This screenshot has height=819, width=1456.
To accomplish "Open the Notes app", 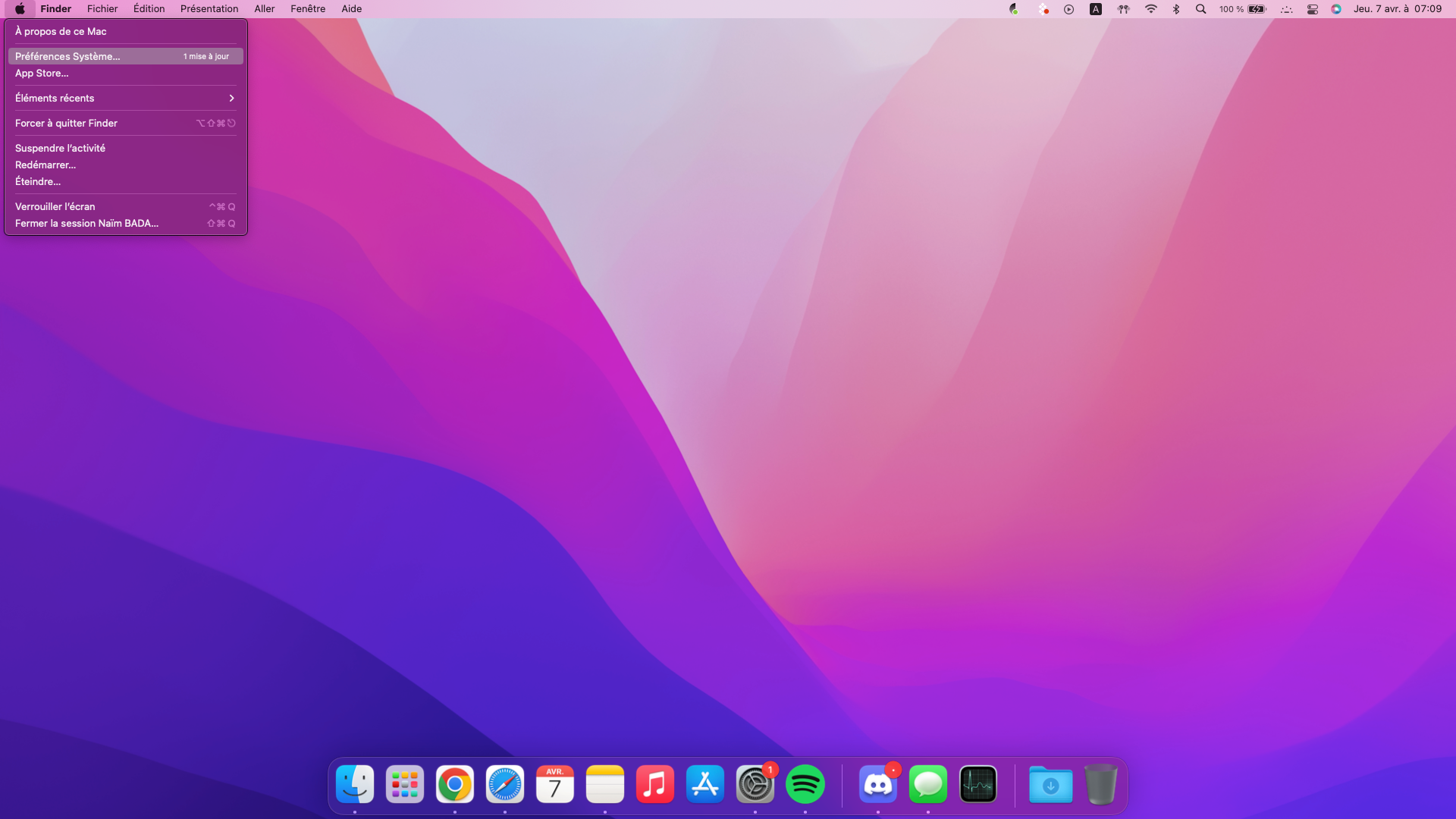I will tap(604, 785).
